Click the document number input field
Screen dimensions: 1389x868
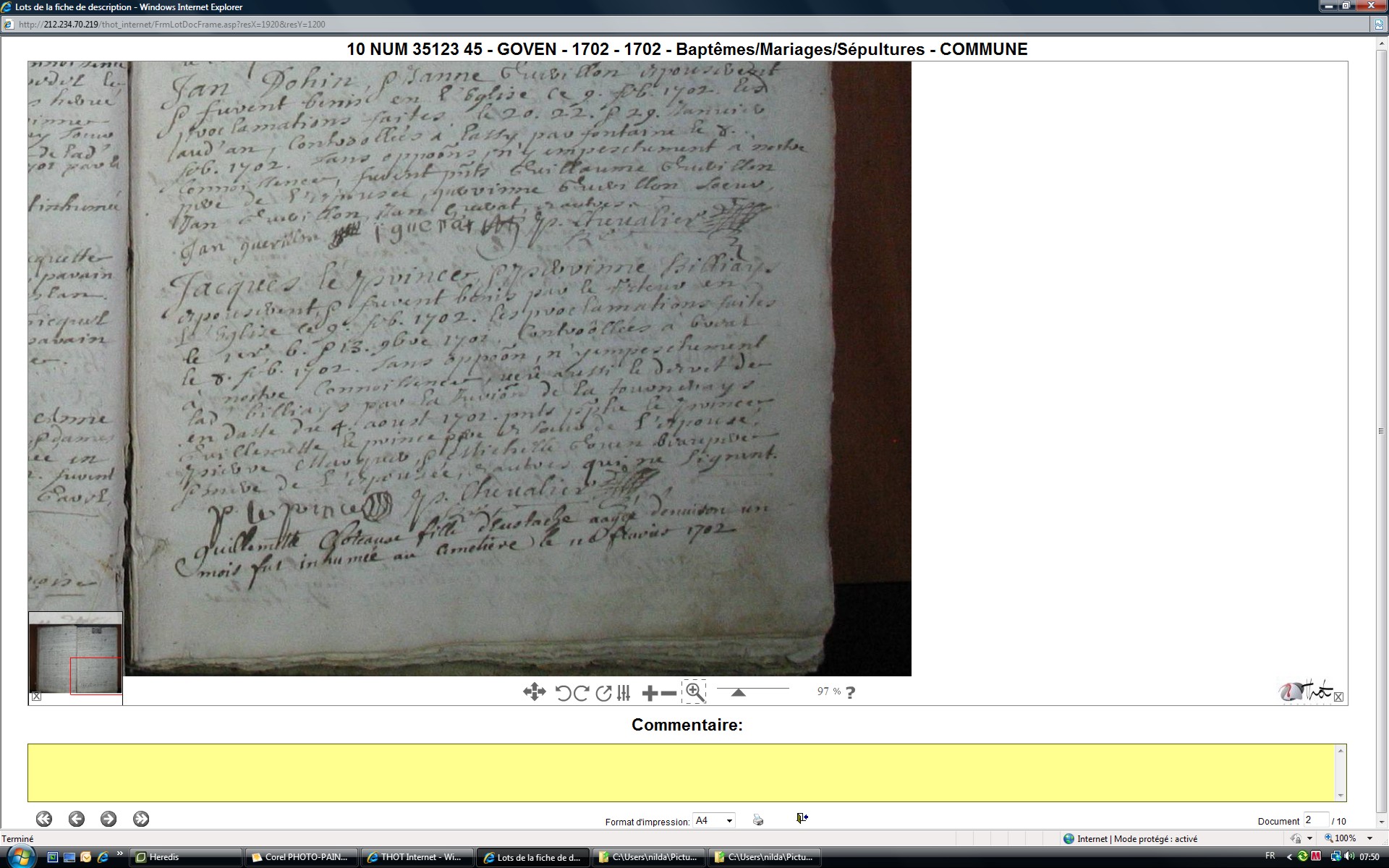[1315, 820]
